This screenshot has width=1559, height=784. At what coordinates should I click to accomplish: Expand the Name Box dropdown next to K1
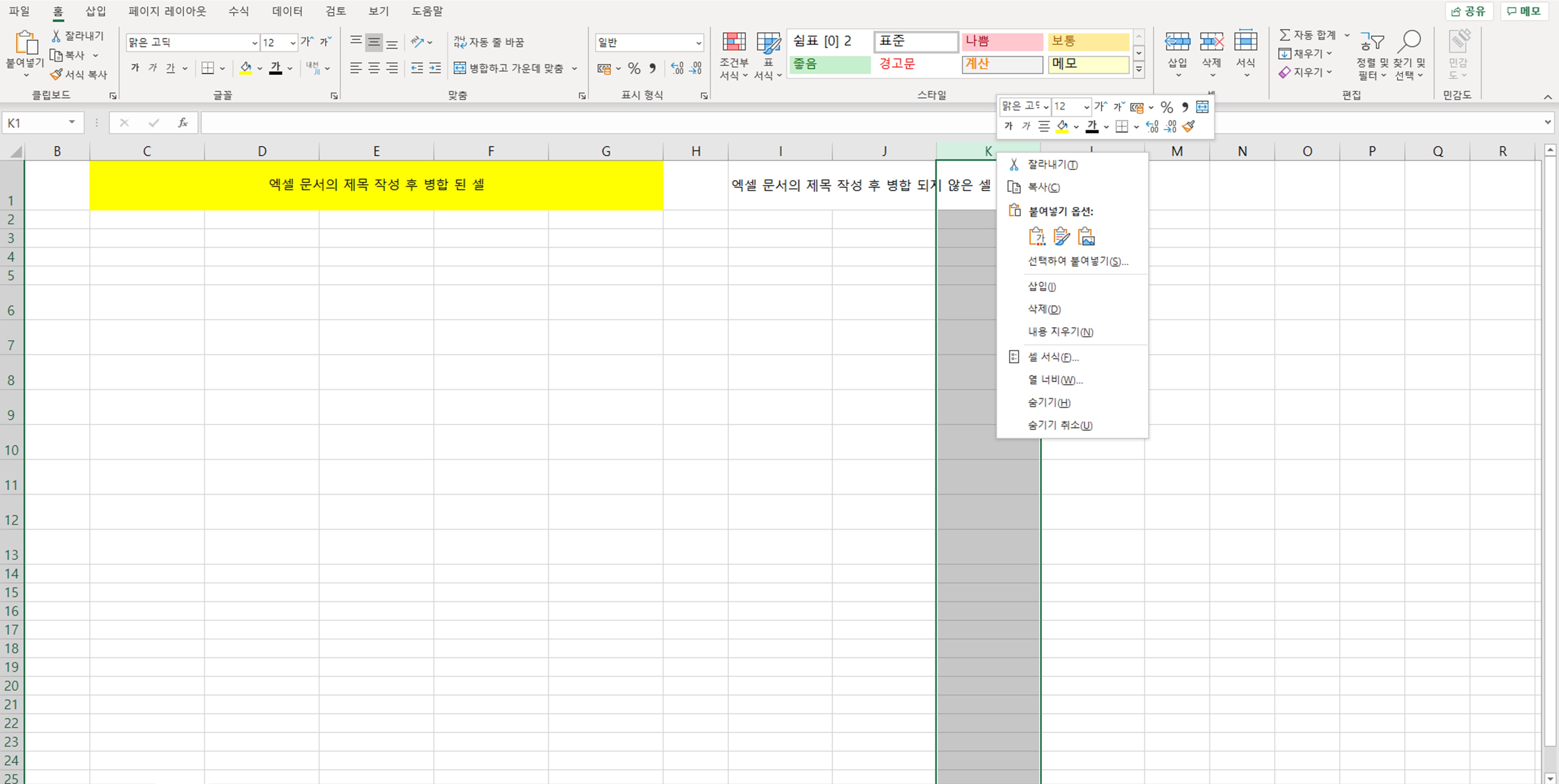point(72,123)
